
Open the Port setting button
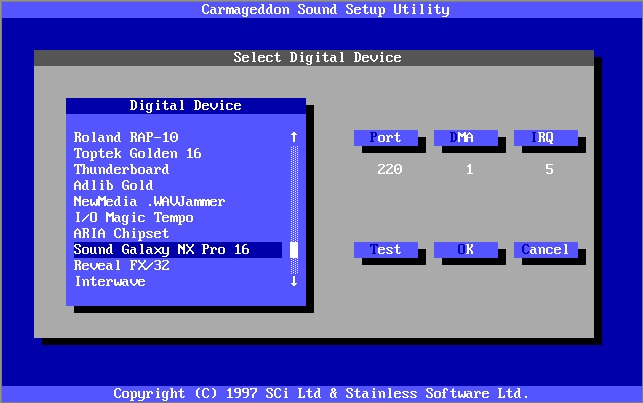(x=386, y=138)
